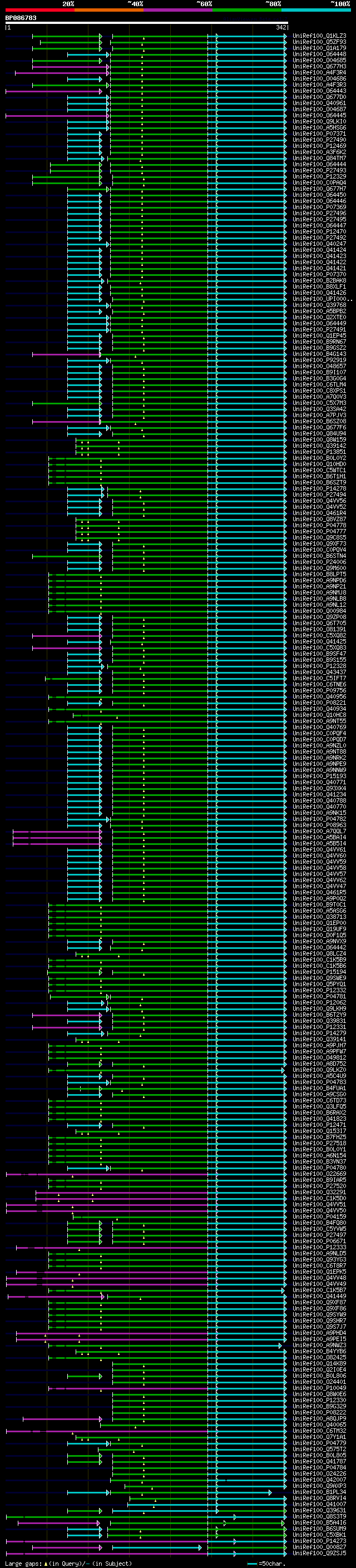Click hit label UniRef100_A9NMJ8
The width and height of the screenshot is (356, 1568).
[319, 593]
